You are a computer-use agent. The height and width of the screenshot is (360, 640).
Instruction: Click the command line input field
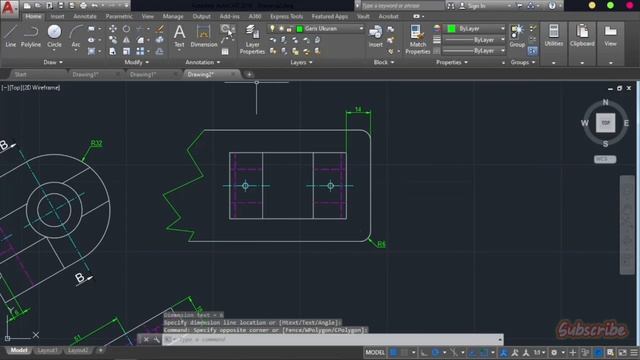pyautogui.click(x=333, y=340)
